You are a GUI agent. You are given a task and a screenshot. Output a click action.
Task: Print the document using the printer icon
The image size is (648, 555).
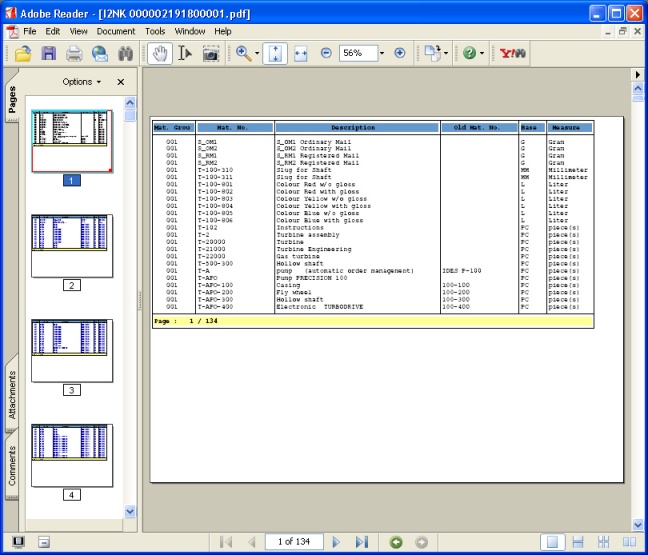74,53
